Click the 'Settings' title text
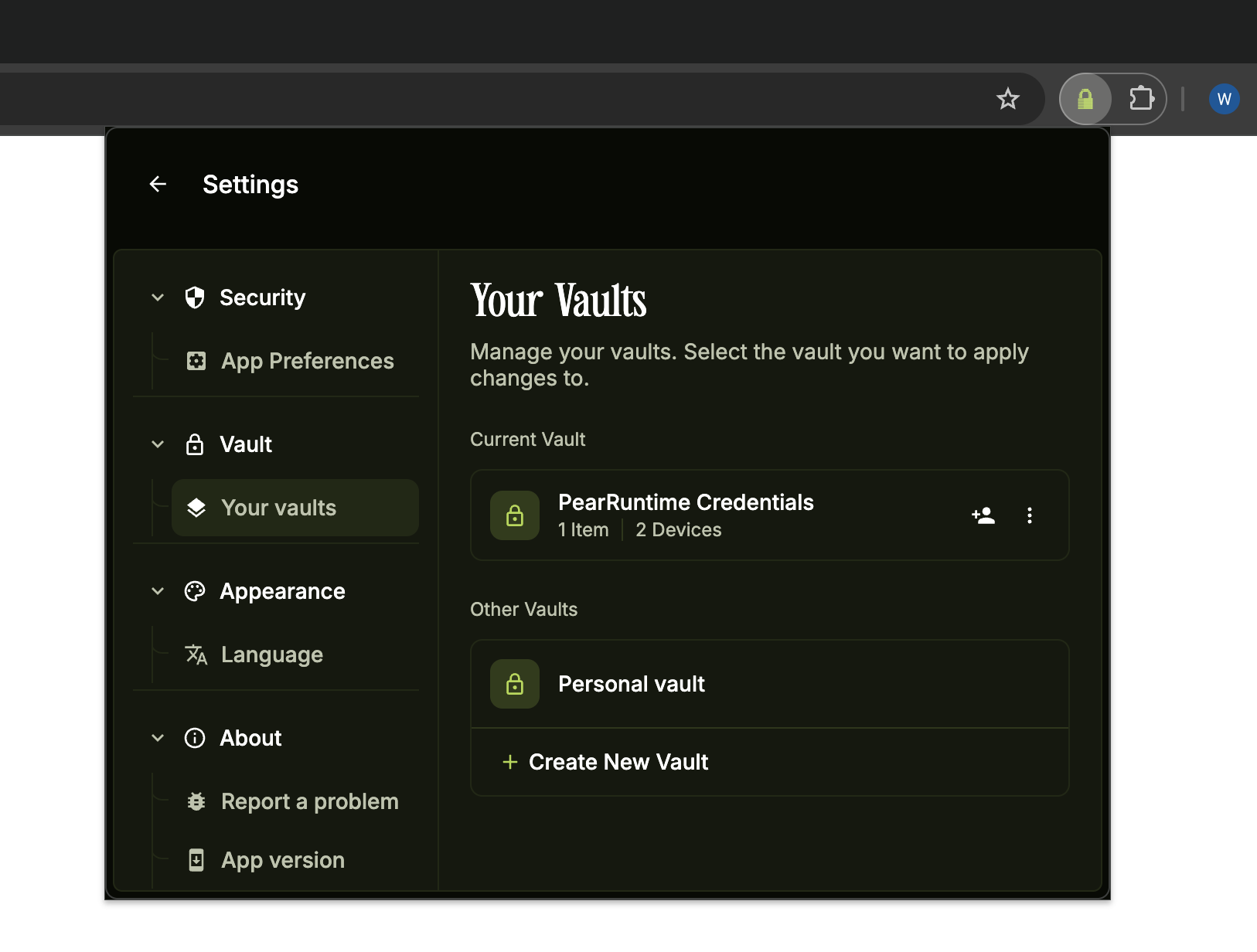Screen dimensions: 1257x952 click(x=250, y=185)
